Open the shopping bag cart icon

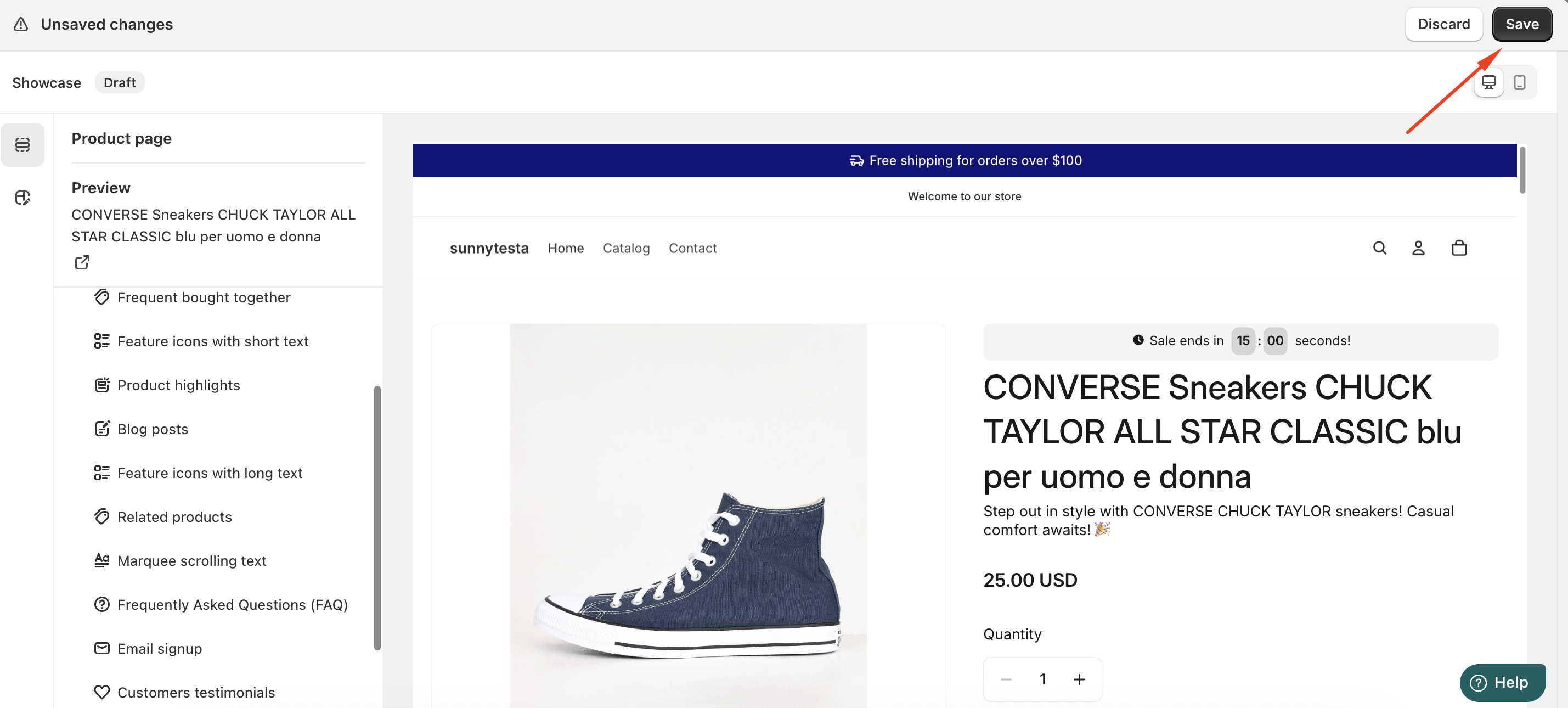pyautogui.click(x=1459, y=248)
